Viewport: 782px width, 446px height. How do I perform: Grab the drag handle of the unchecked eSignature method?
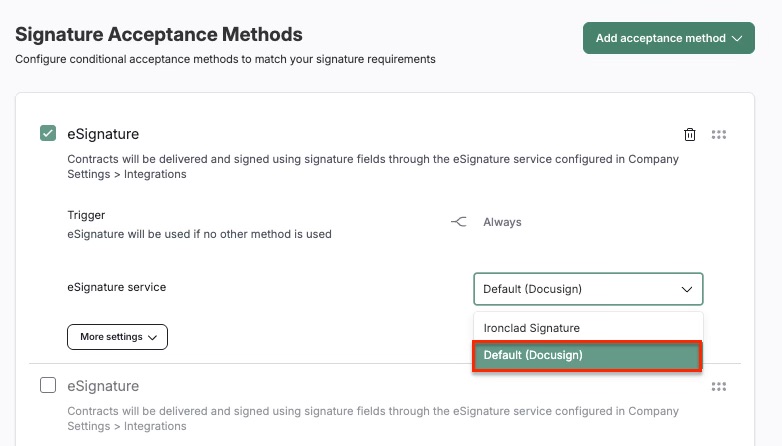[x=719, y=386]
